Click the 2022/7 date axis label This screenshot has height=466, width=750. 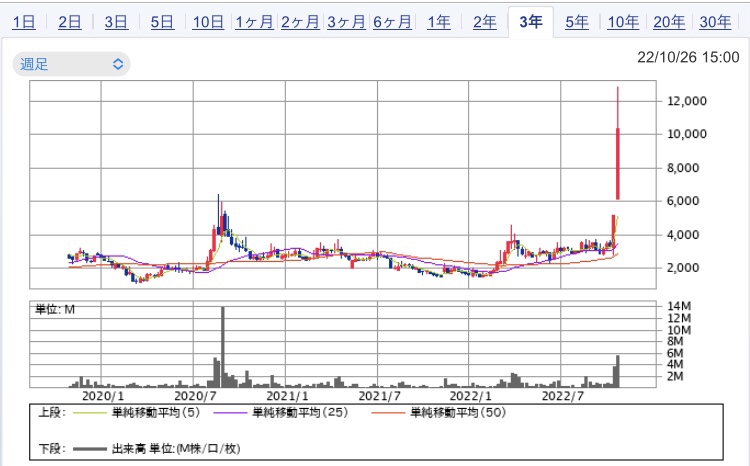562,396
